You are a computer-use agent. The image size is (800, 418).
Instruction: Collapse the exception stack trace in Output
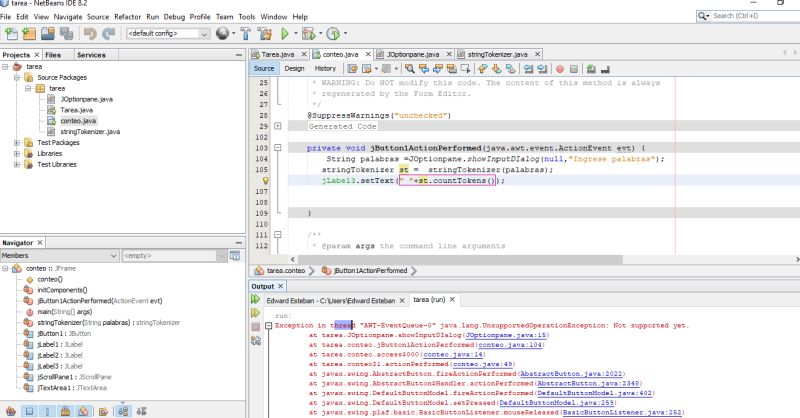point(268,326)
